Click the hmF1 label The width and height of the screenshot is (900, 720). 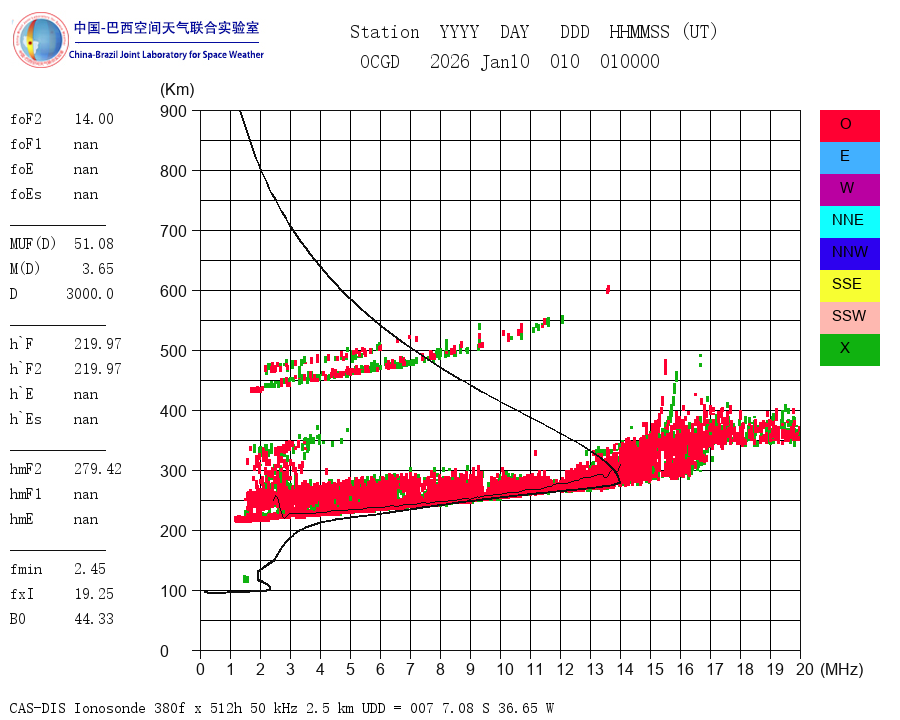pyautogui.click(x=26, y=494)
